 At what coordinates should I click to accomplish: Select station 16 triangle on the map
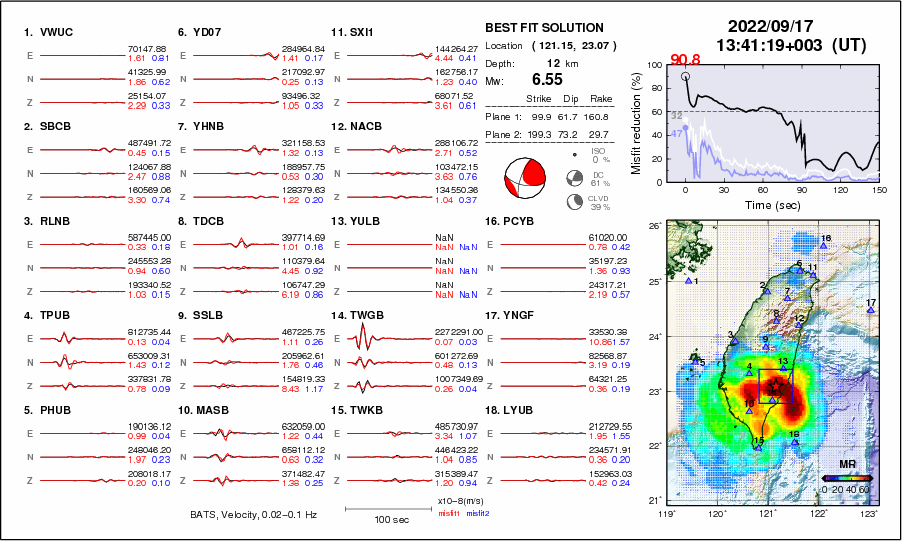[x=822, y=246]
